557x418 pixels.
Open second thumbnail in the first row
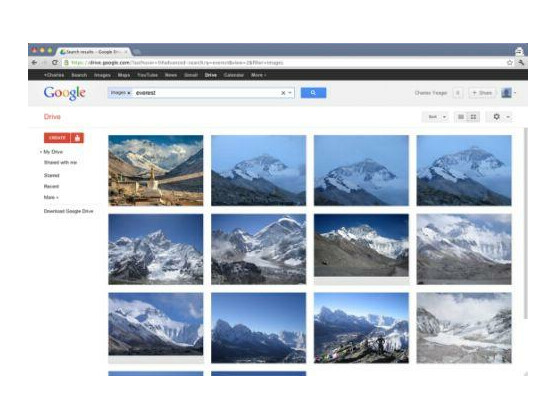[259, 170]
